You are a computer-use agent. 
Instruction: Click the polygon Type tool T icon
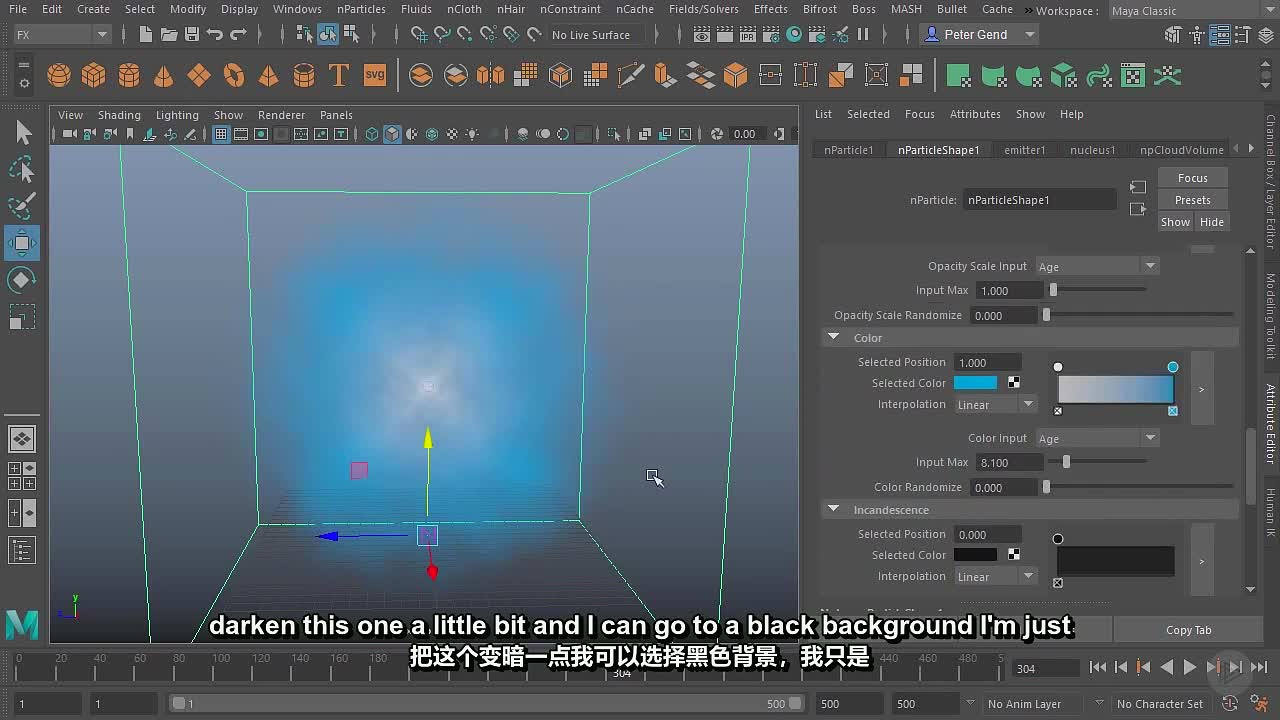(339, 75)
